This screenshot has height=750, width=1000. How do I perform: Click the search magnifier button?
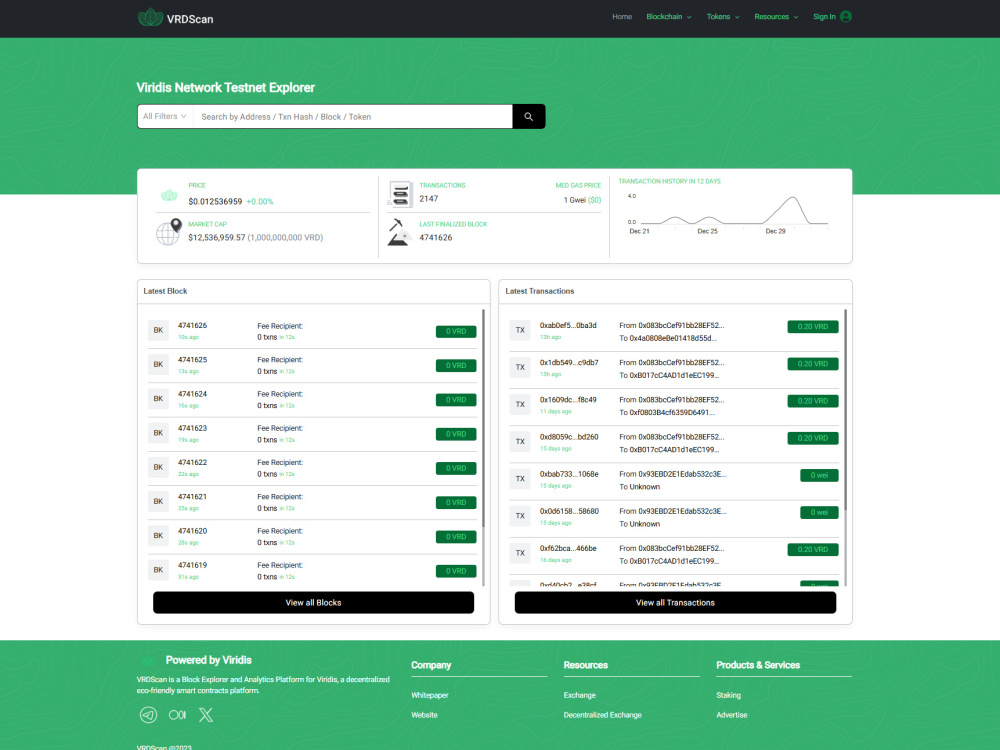[x=529, y=117]
